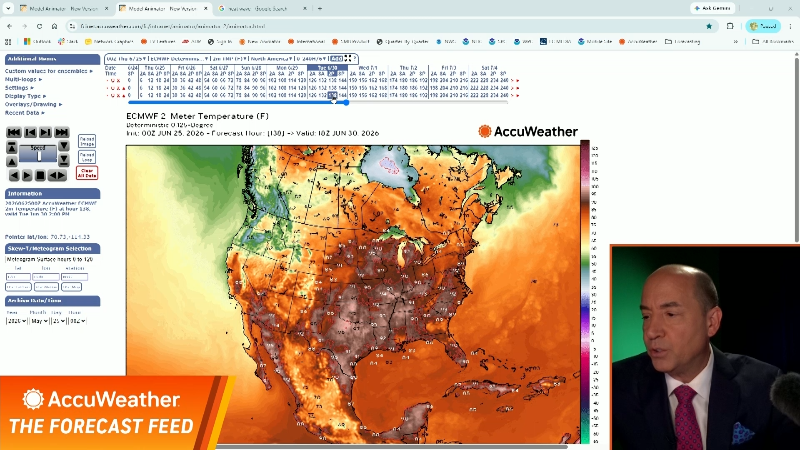Select the Thu 6/25 day header in the timeline
Viewport: 800px width, 450px height.
point(155,68)
